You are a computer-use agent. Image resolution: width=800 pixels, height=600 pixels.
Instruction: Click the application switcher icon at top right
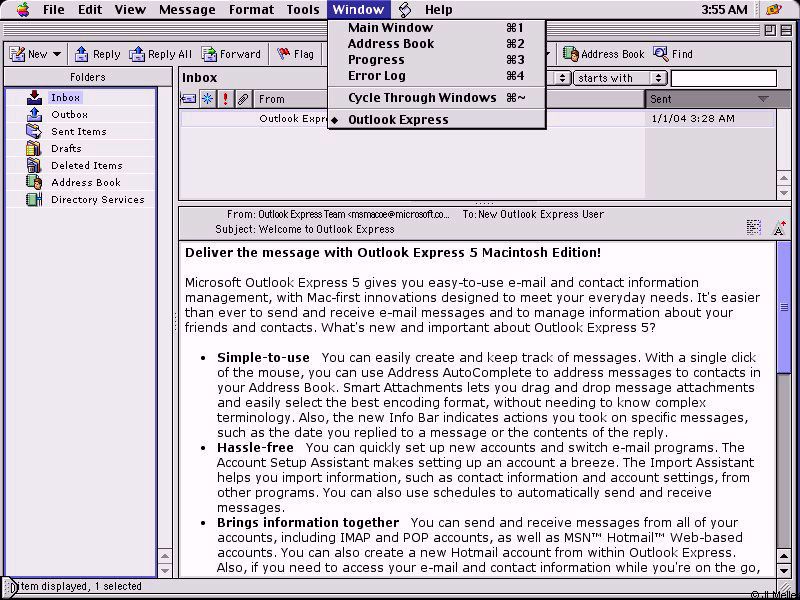pyautogui.click(x=774, y=9)
